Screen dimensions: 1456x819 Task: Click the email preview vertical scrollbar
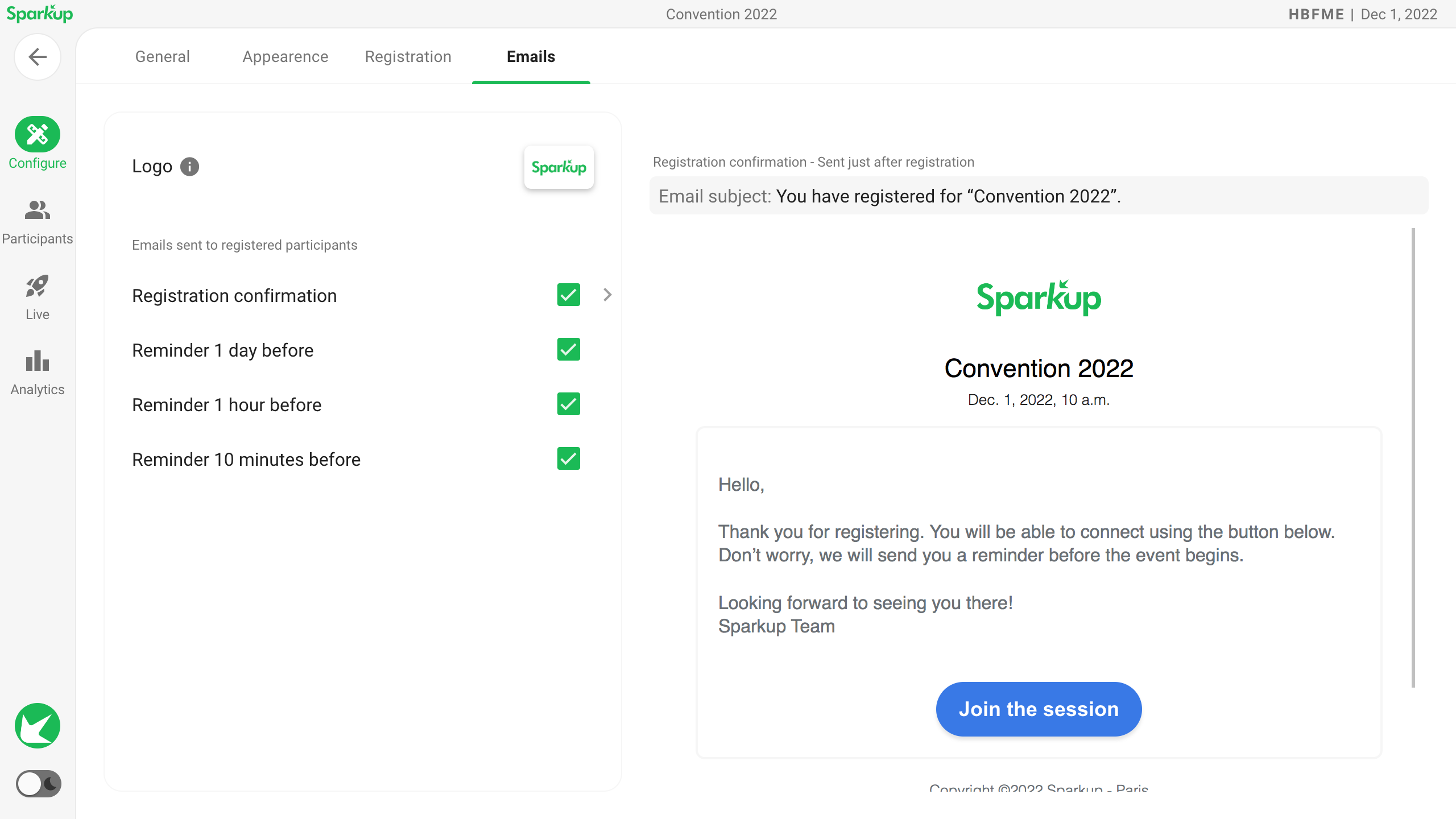pyautogui.click(x=1413, y=458)
